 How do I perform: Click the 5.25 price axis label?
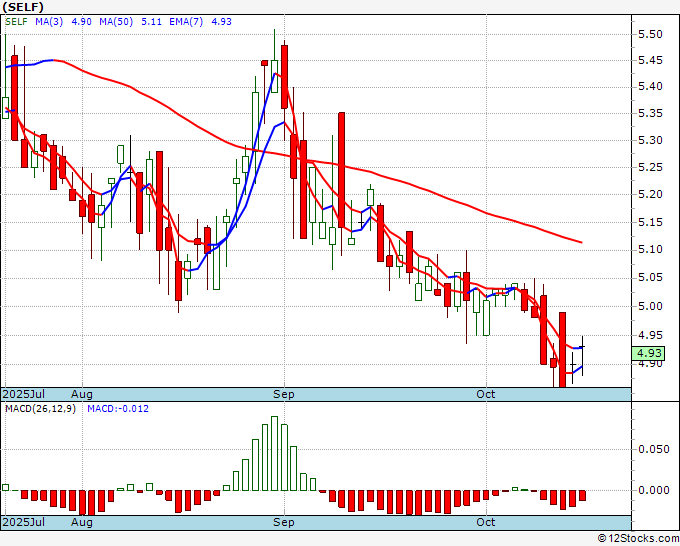point(651,167)
